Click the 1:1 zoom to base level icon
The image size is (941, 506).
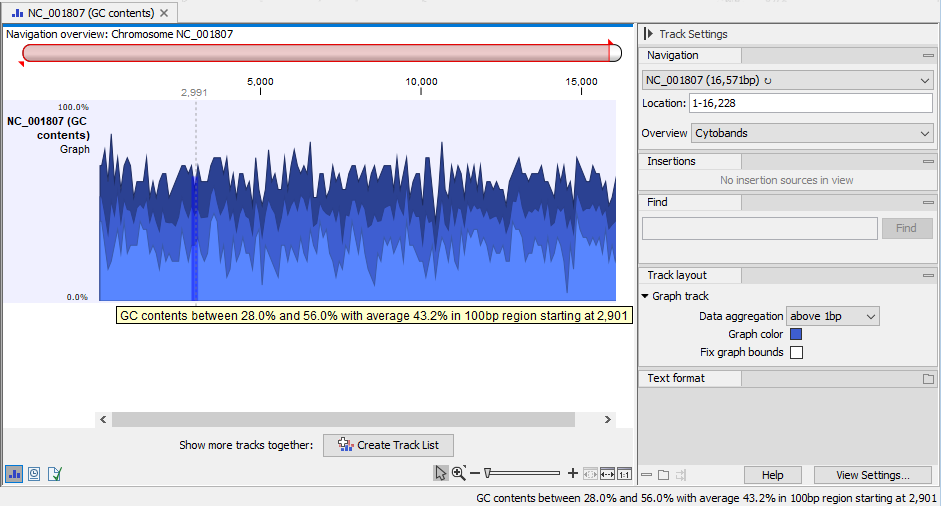pos(624,473)
